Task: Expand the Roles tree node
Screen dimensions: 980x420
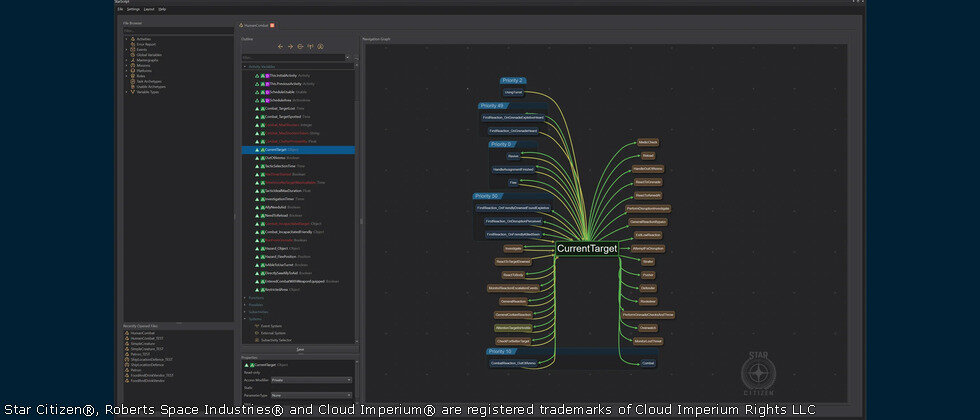Action: pos(126,76)
